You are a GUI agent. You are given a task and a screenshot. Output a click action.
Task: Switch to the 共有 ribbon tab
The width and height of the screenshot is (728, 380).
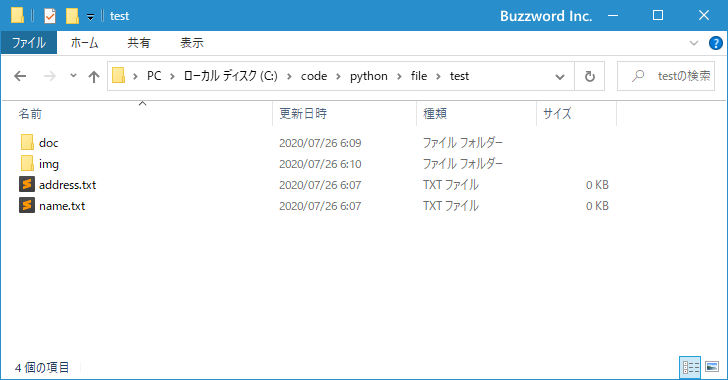(139, 43)
